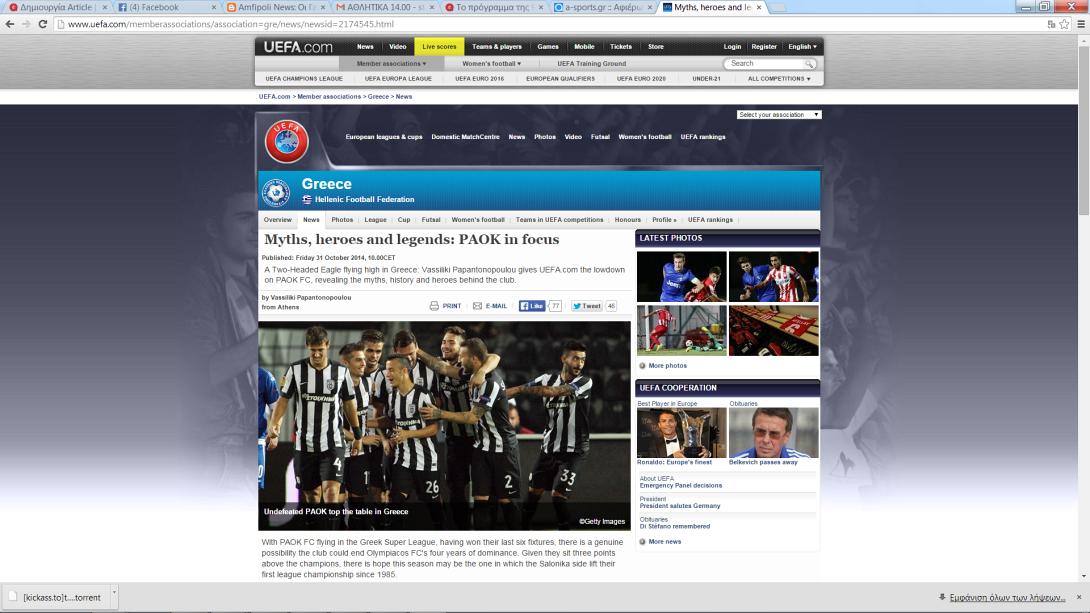Open the Member associations dropdown
This screenshot has height=613, width=1090.
pos(391,64)
